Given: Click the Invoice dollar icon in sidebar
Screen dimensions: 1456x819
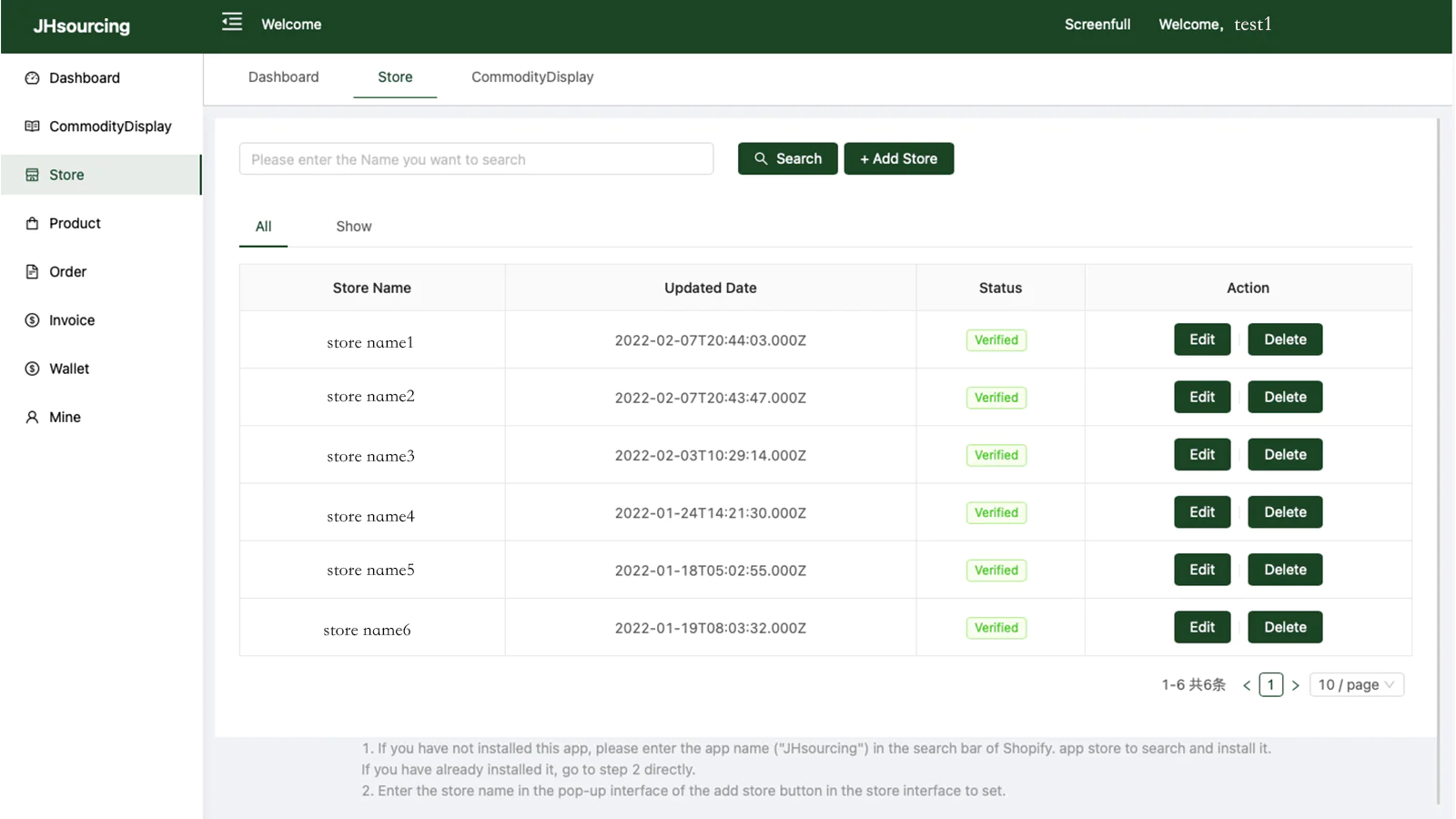Looking at the screenshot, I should click(x=32, y=320).
